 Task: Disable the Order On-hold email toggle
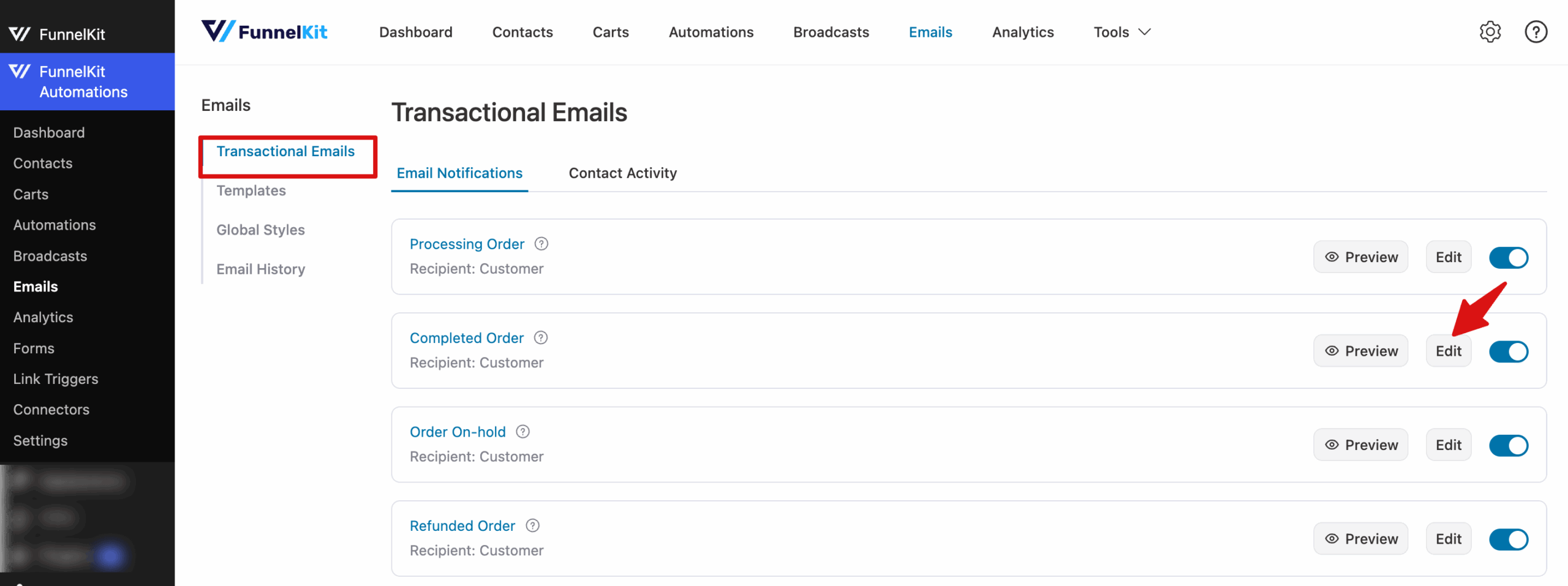pos(1508,445)
